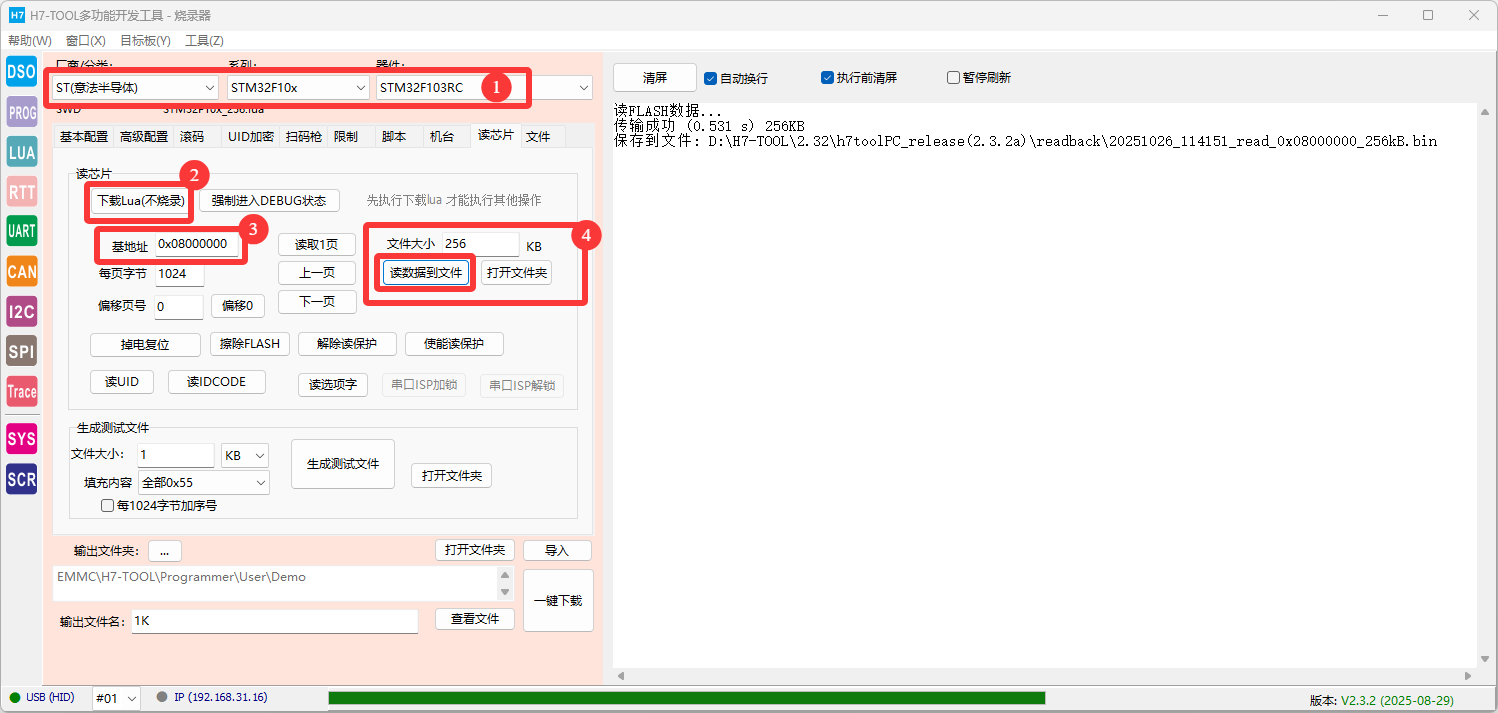This screenshot has height=713, width=1498.
Task: Click the 读选项字 button
Action: (x=333, y=385)
